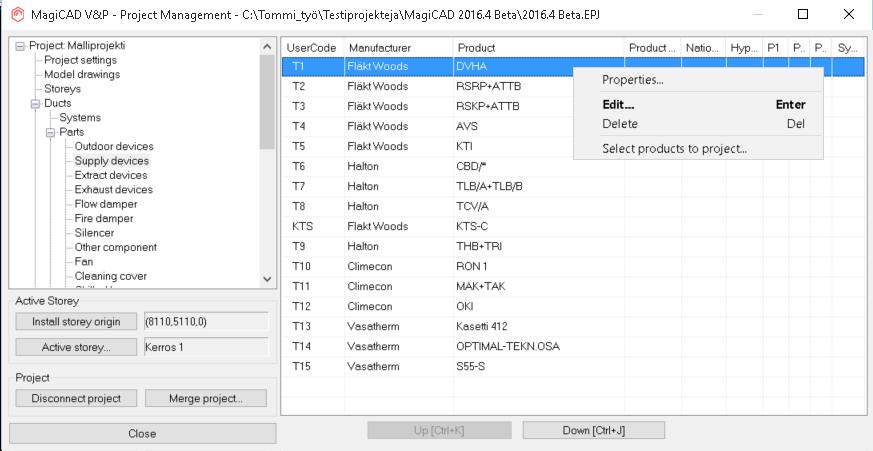
Task: Click the Down [Ctrl+J] button
Action: (594, 430)
